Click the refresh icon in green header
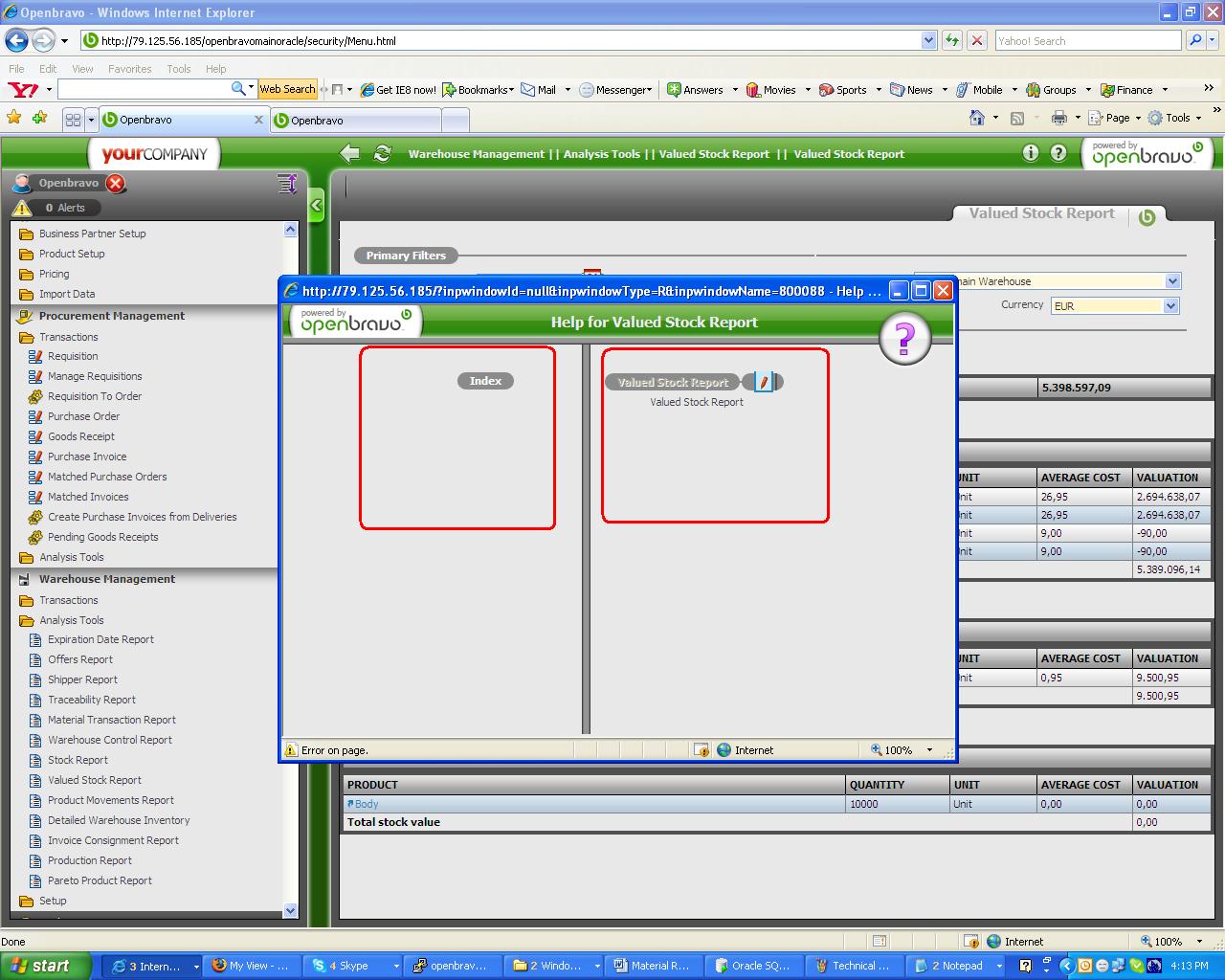The image size is (1225, 980). coord(383,153)
